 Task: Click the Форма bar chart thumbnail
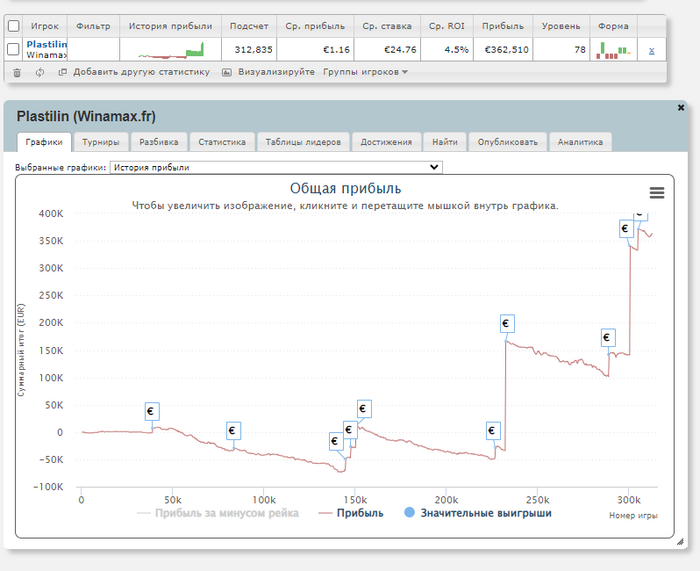tap(613, 50)
